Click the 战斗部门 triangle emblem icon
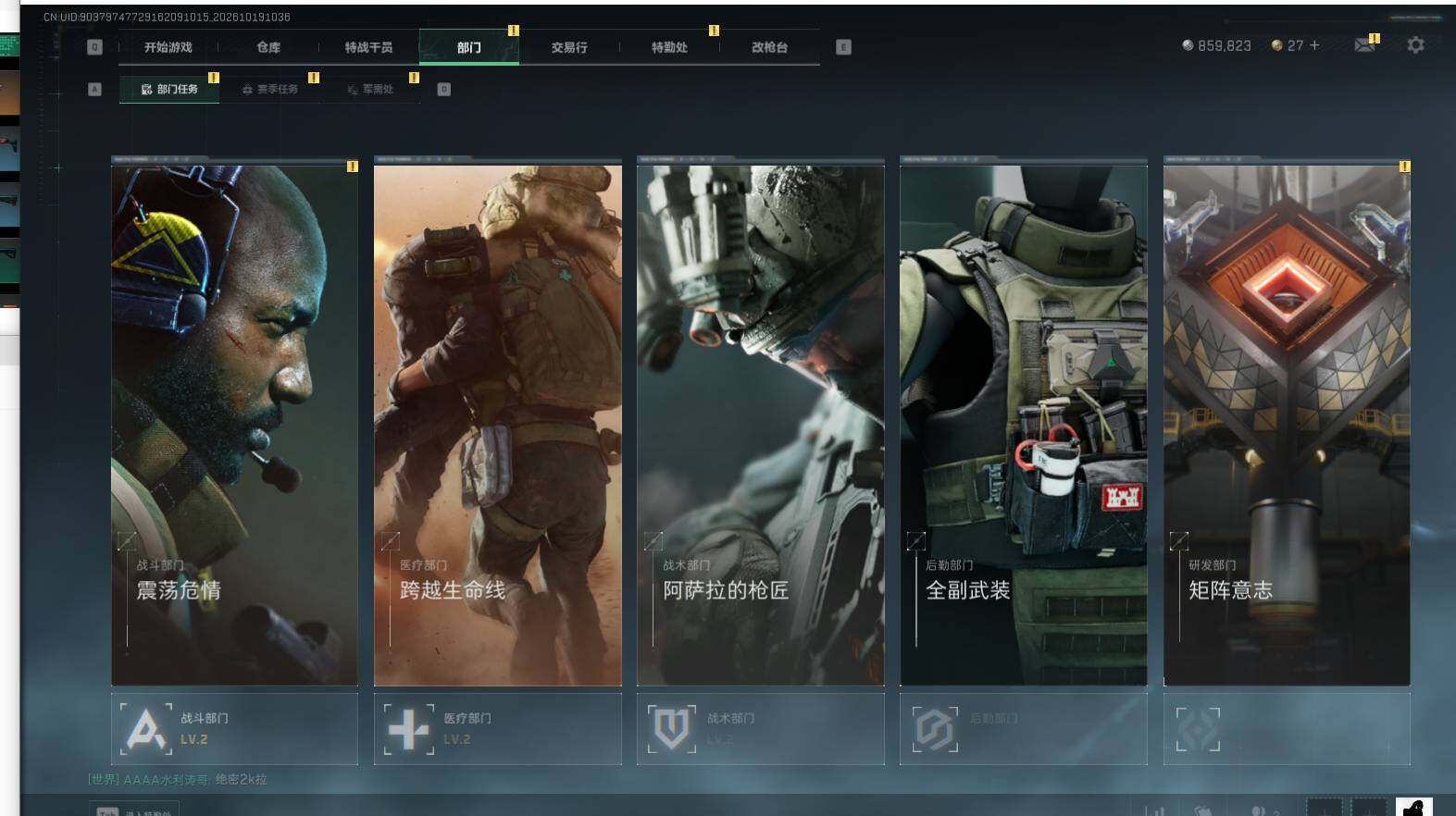Viewport: 1456px width, 816px height. (146, 729)
